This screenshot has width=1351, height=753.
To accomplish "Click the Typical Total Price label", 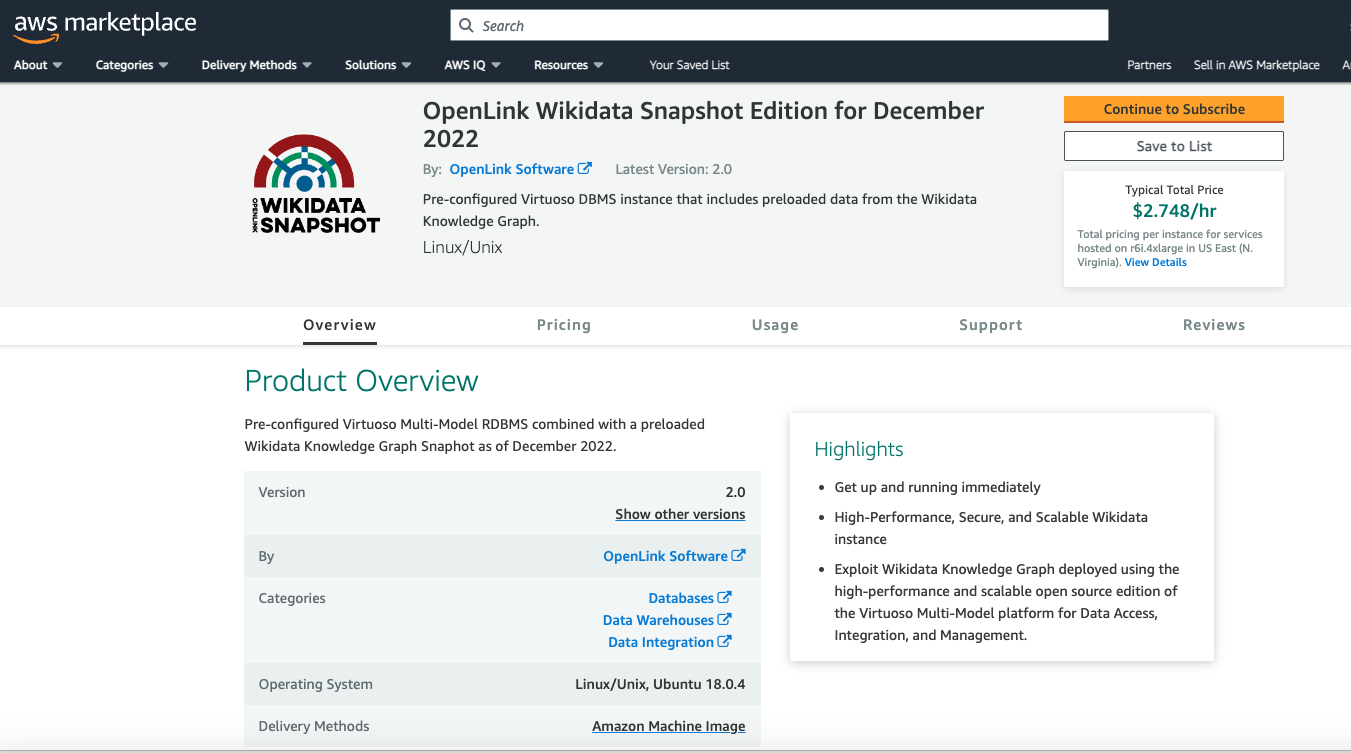I will click(1174, 190).
